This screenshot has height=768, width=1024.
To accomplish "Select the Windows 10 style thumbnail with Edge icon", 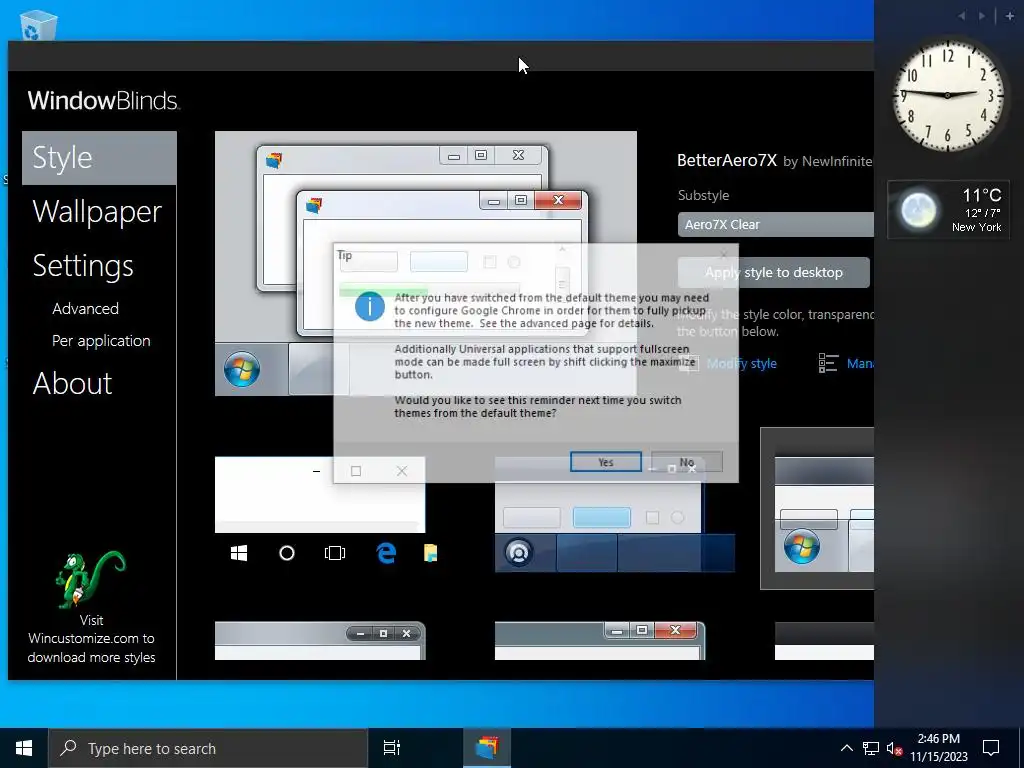I will [327, 515].
